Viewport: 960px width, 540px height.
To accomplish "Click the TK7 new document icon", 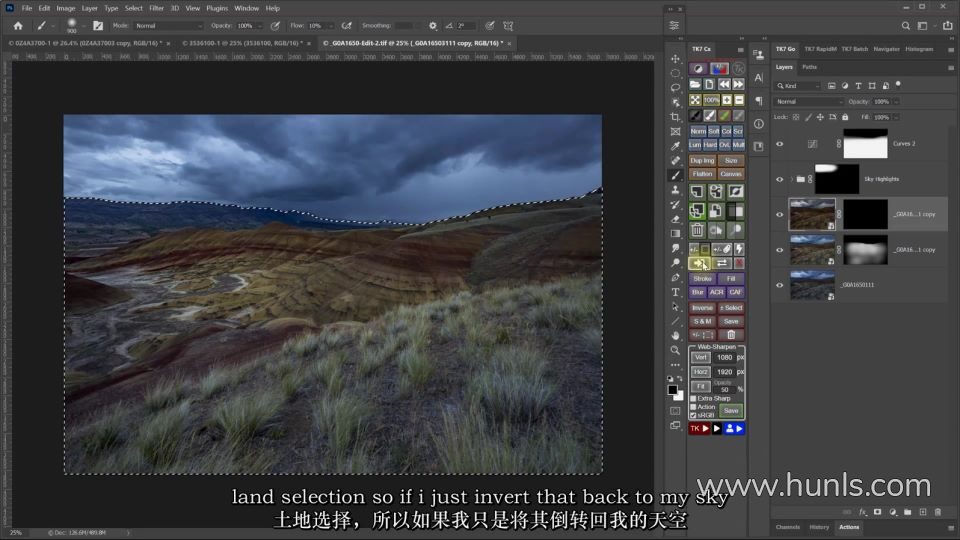I will [x=710, y=84].
